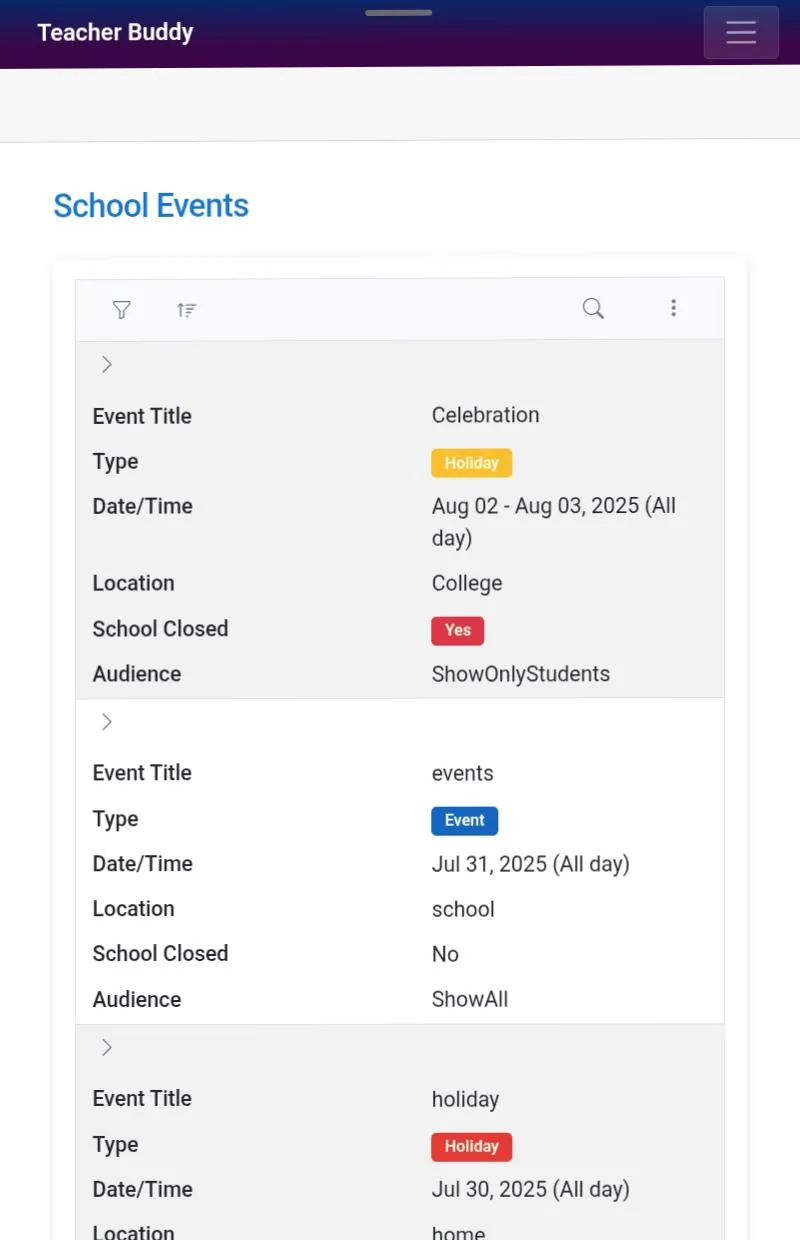This screenshot has height=1240, width=800.
Task: Select the 'holiday' title value
Action: 465,1099
